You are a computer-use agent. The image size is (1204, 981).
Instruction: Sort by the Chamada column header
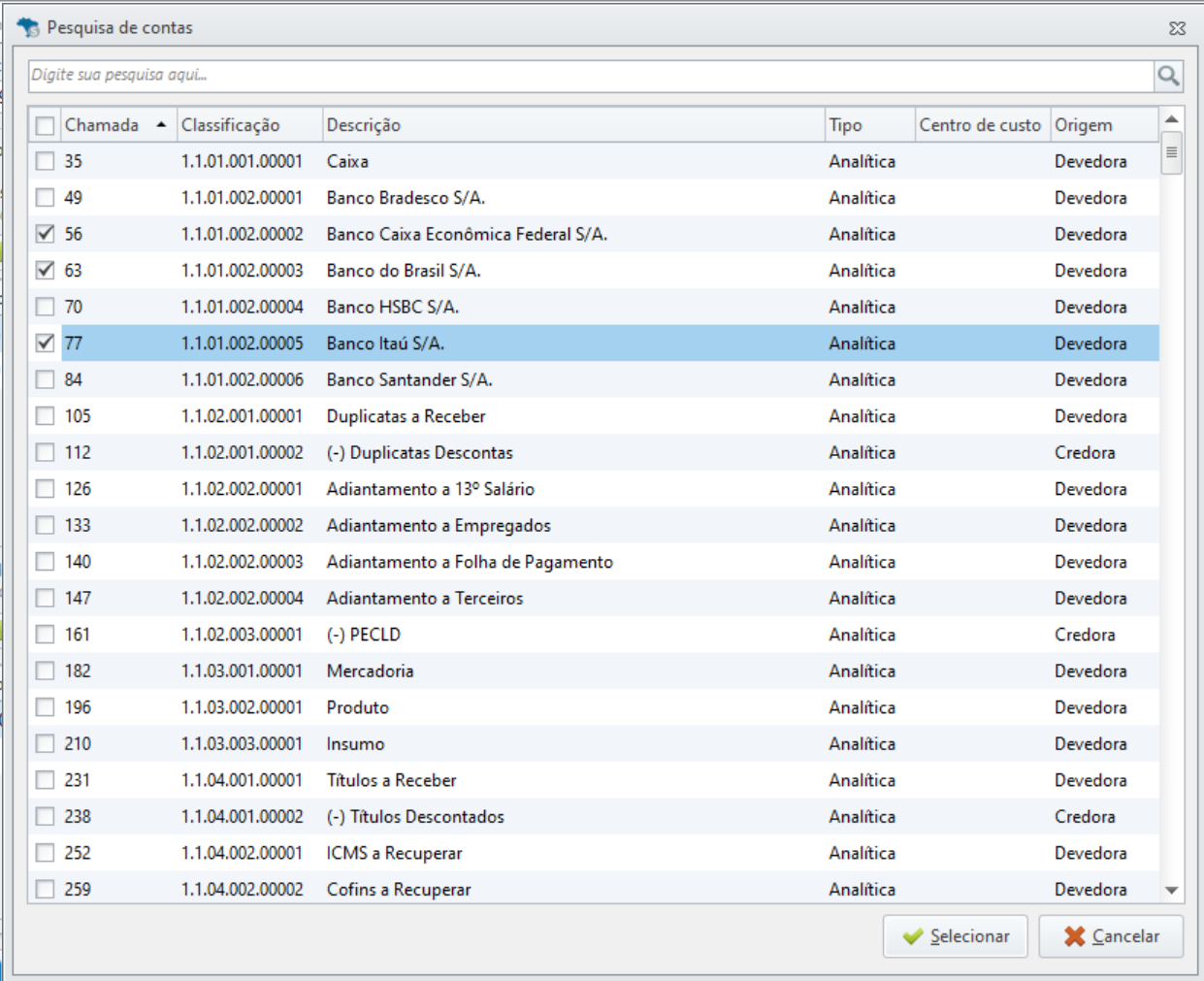click(102, 125)
